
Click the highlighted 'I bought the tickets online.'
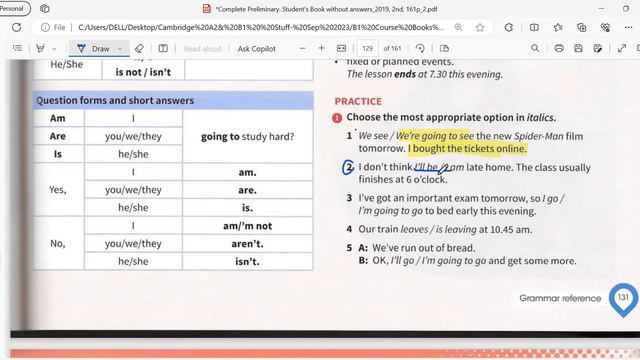pyautogui.click(x=467, y=149)
